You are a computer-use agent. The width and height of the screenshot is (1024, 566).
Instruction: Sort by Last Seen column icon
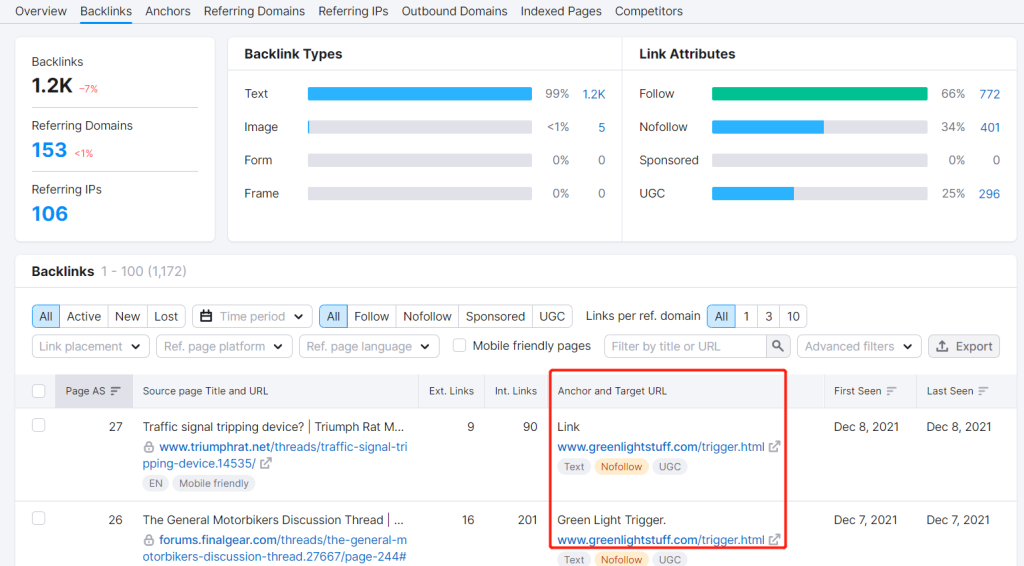coord(983,391)
